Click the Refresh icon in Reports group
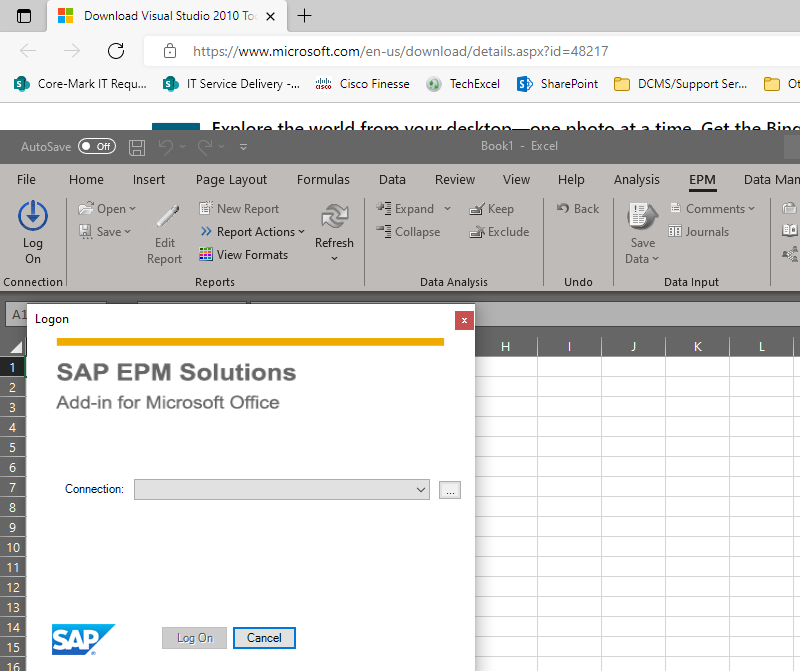Image resolution: width=800 pixels, height=671 pixels. point(334,216)
